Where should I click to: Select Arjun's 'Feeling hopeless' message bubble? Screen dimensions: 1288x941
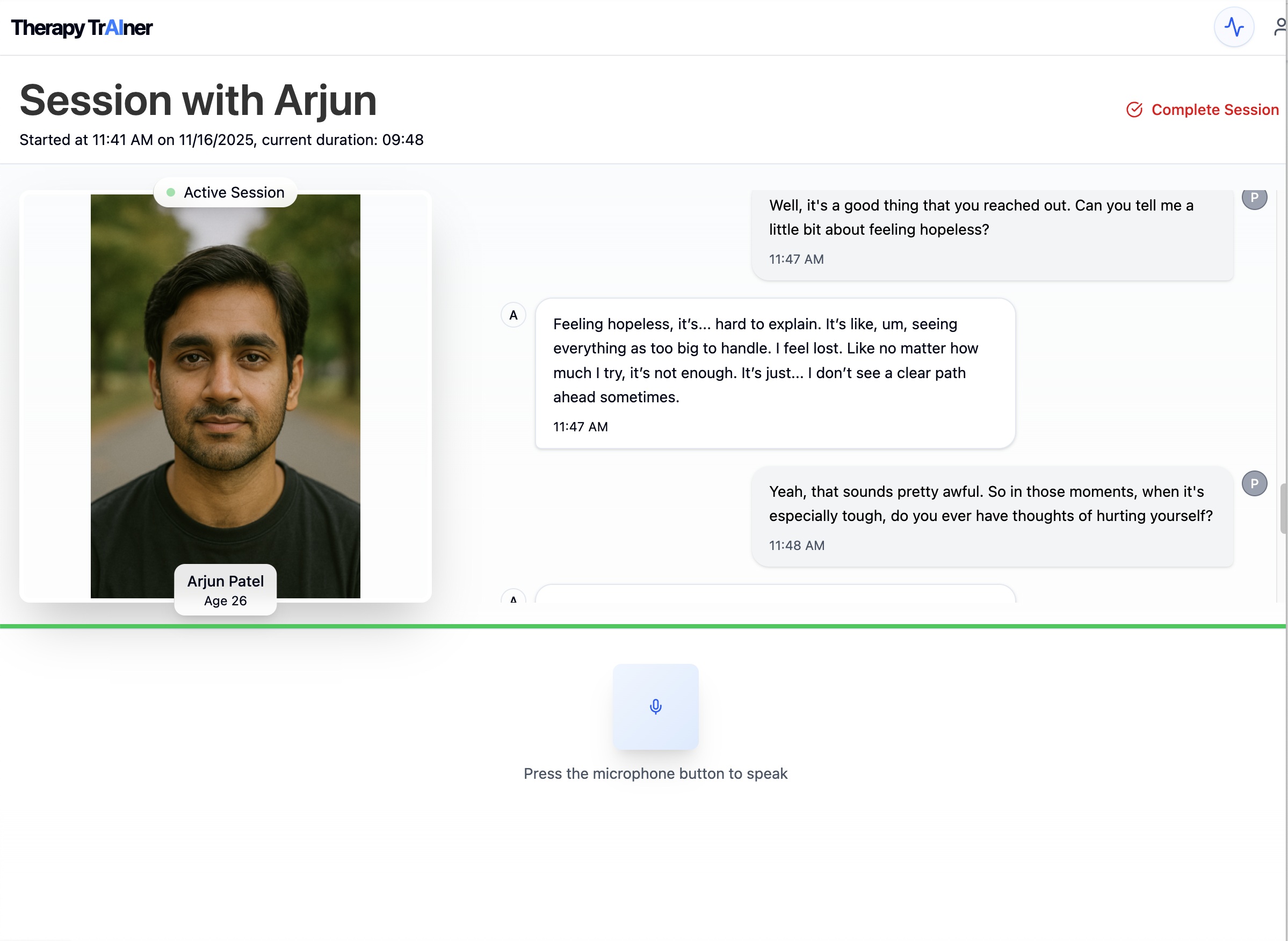pos(775,373)
